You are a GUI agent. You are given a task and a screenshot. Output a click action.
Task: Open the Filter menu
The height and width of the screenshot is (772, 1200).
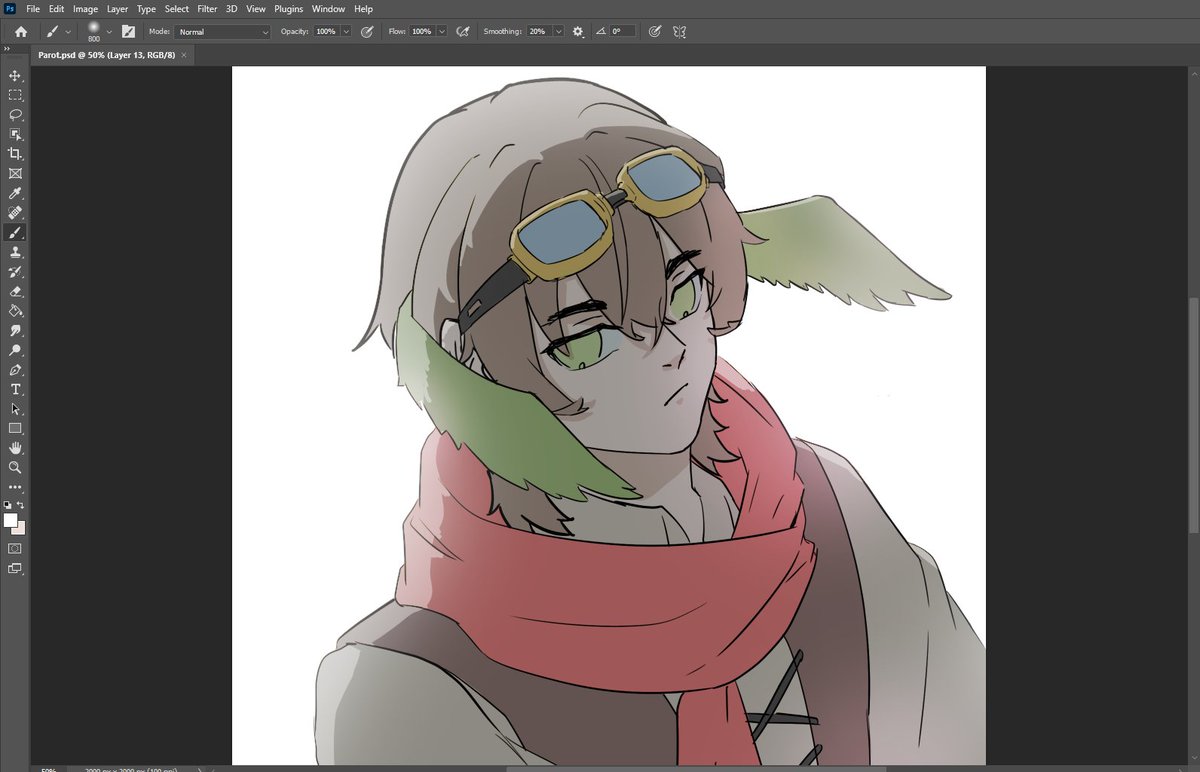(x=207, y=9)
